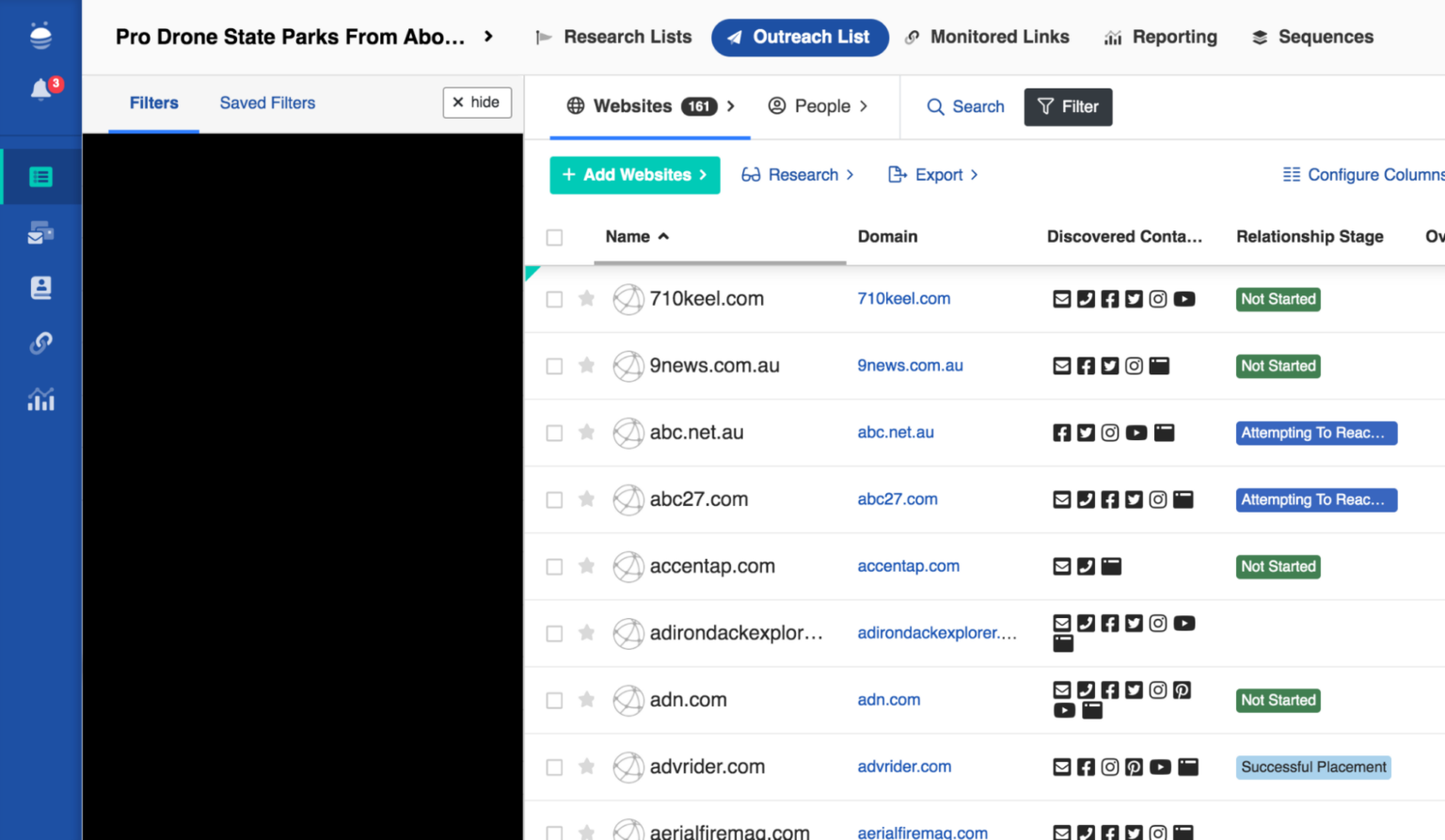
Task: Star the 9news.com.au website
Action: [x=586, y=366]
